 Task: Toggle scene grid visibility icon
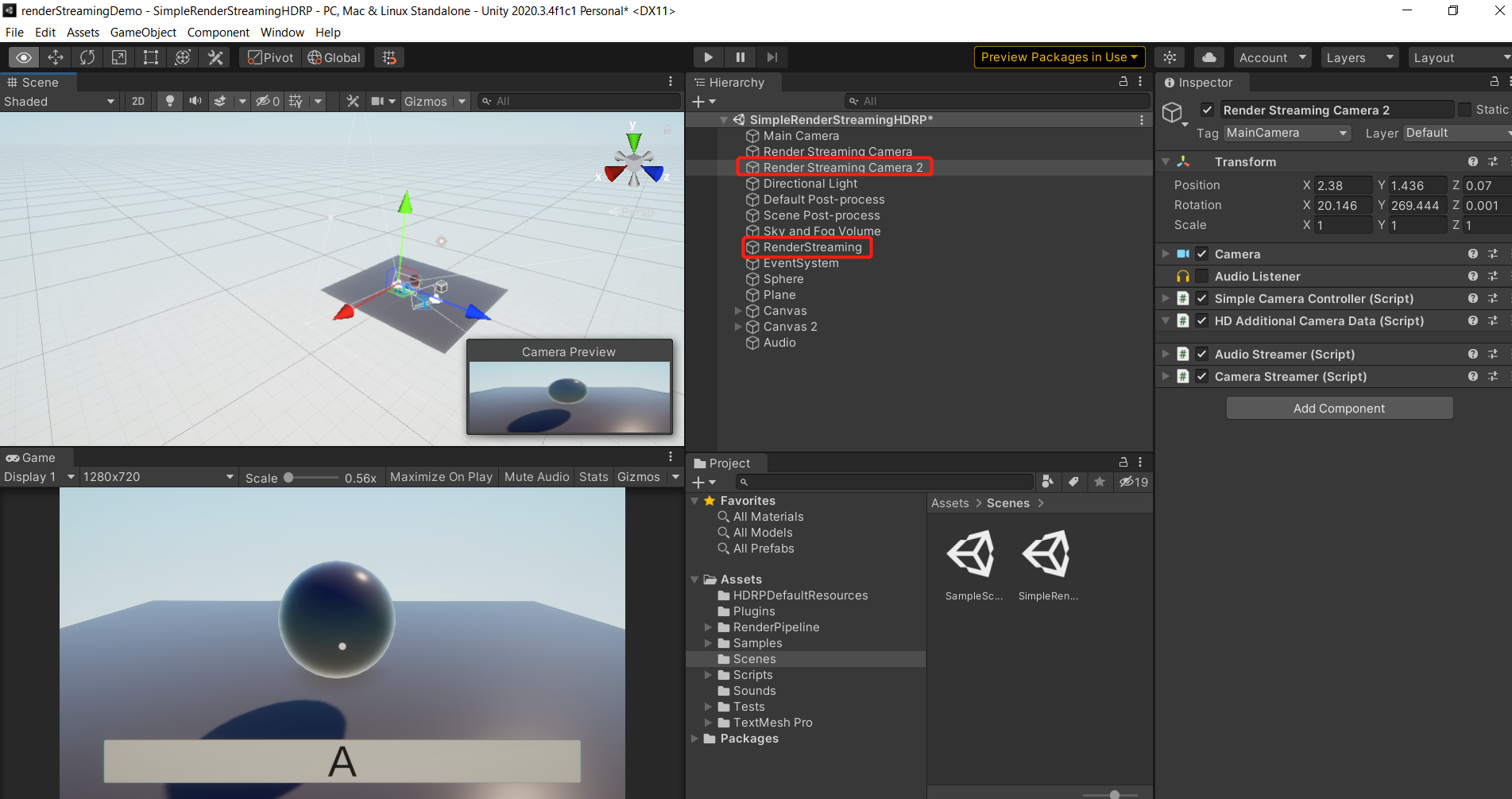pos(296,101)
